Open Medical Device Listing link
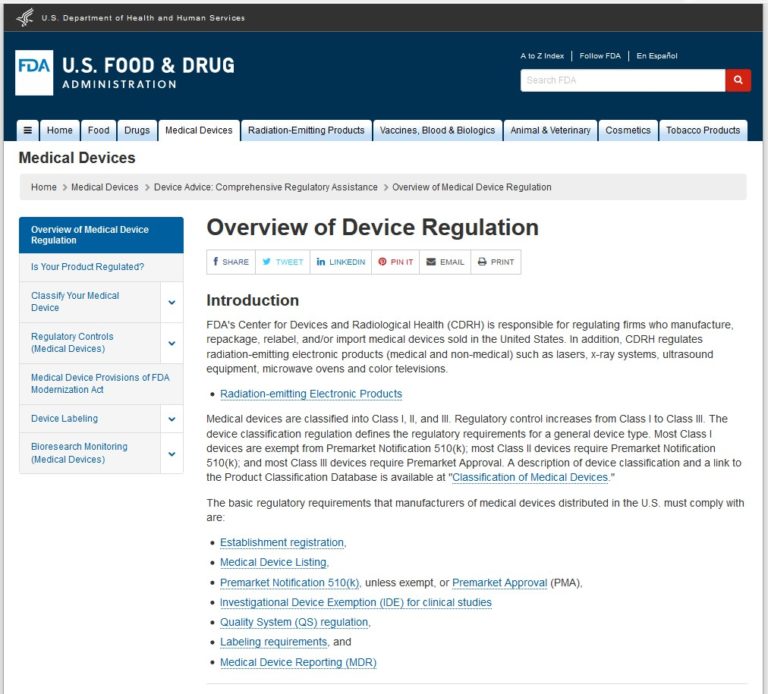This screenshot has height=694, width=768. click(x=273, y=562)
